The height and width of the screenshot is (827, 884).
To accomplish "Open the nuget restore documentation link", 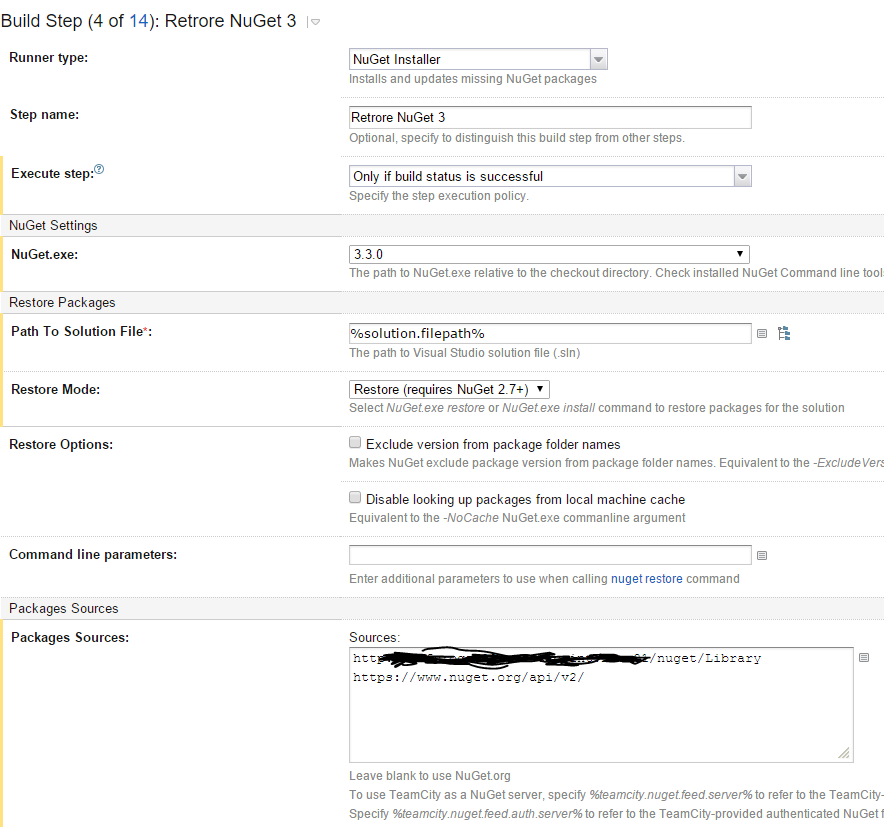I will pyautogui.click(x=647, y=579).
